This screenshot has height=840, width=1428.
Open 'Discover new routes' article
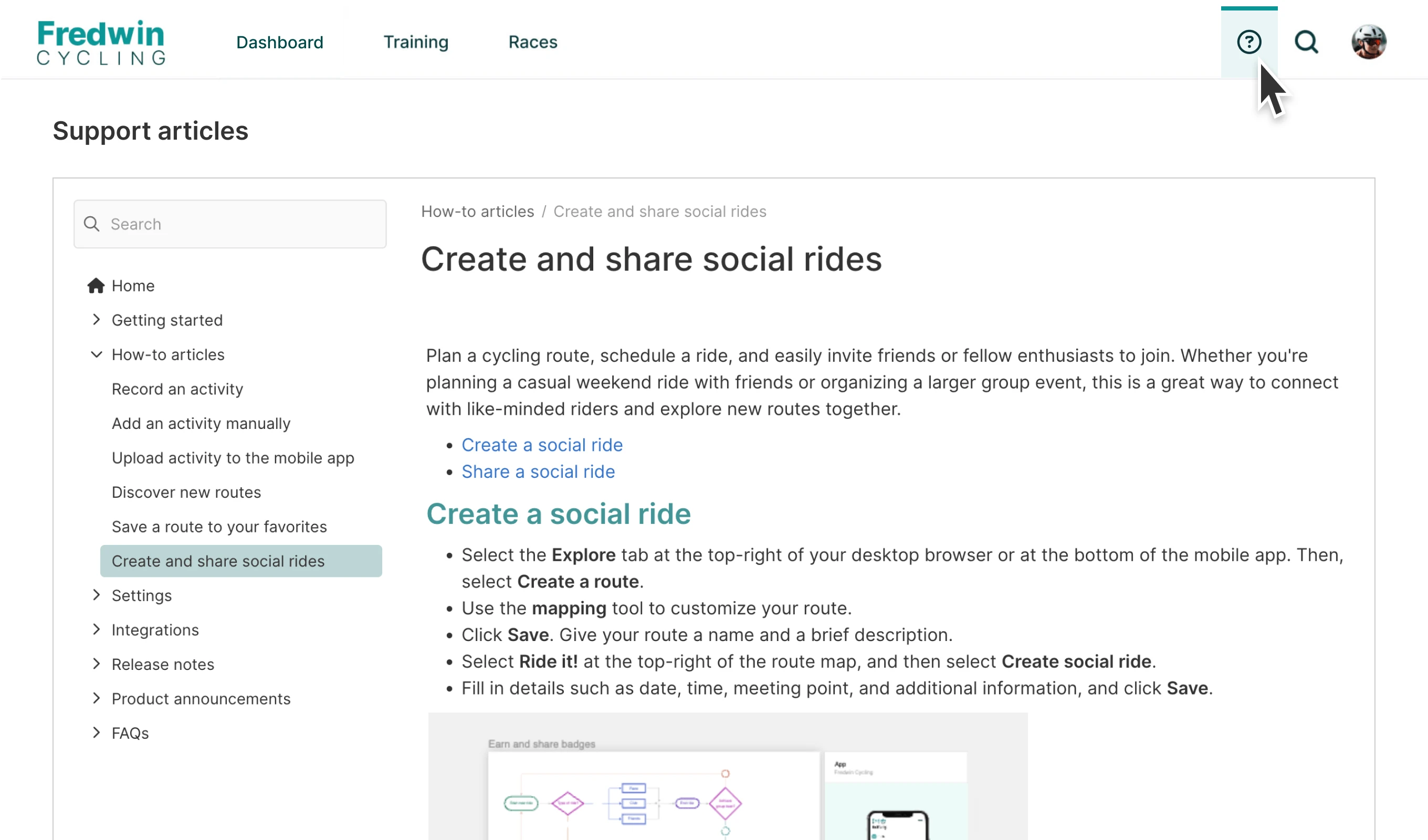186,492
